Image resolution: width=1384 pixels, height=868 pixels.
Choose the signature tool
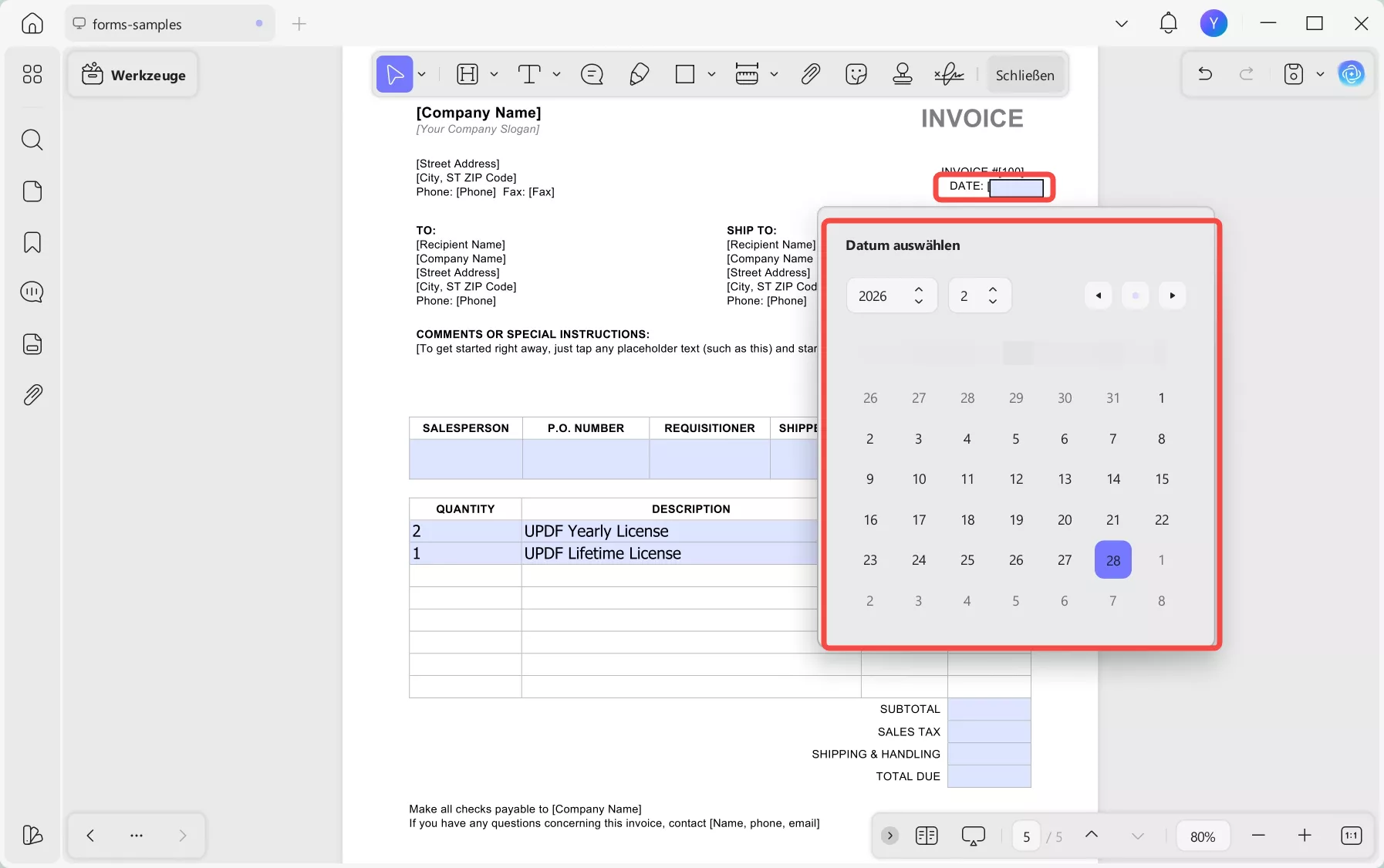(948, 74)
